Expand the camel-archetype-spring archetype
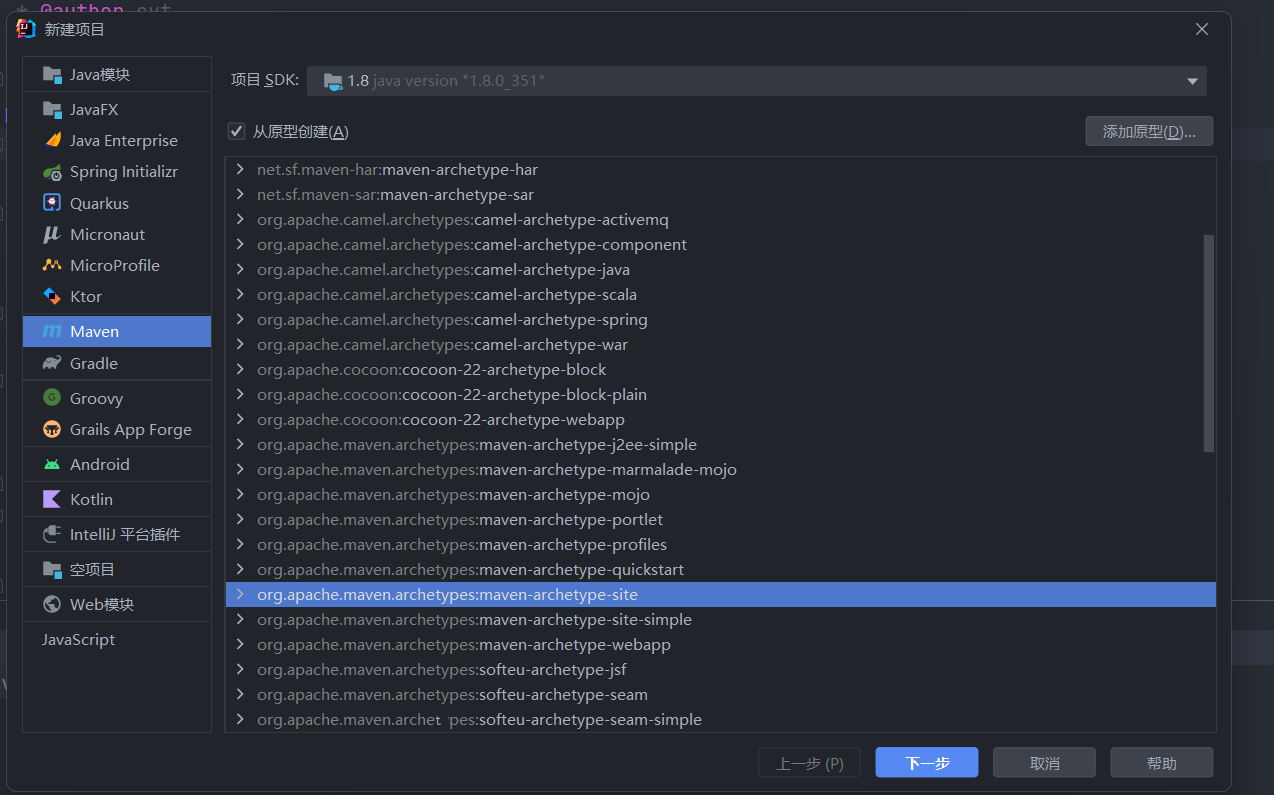The image size is (1274, 795). [240, 319]
